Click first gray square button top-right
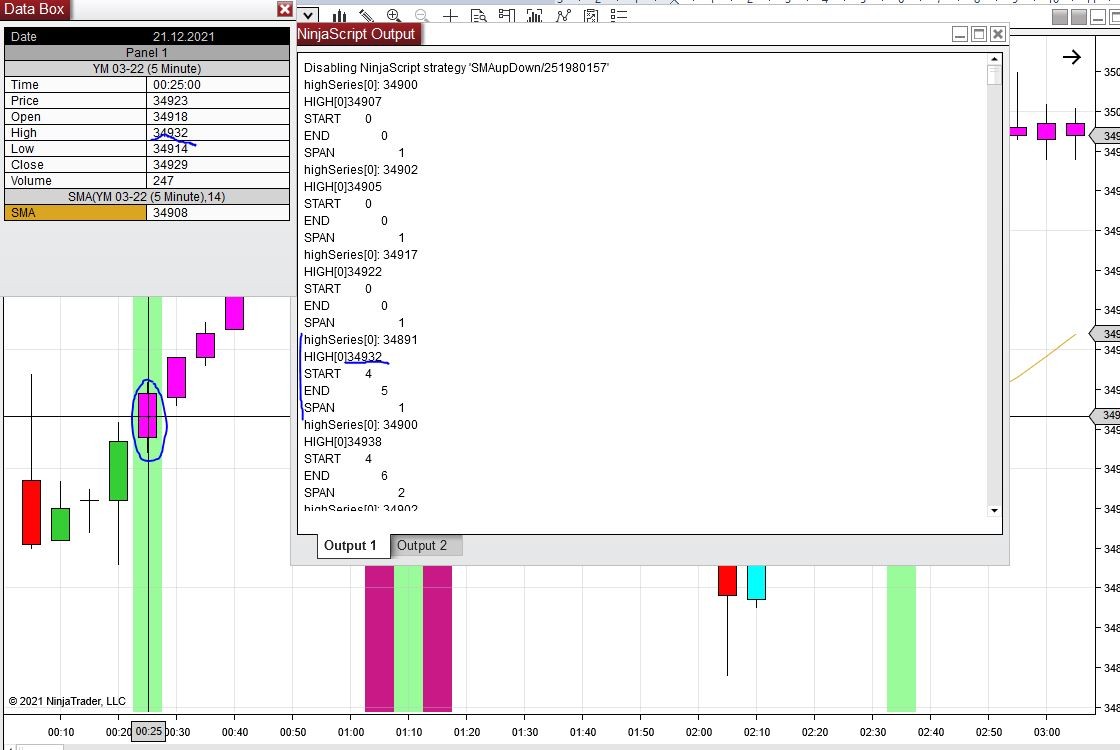Viewport: 1120px width, 750px height. tap(1060, 17)
